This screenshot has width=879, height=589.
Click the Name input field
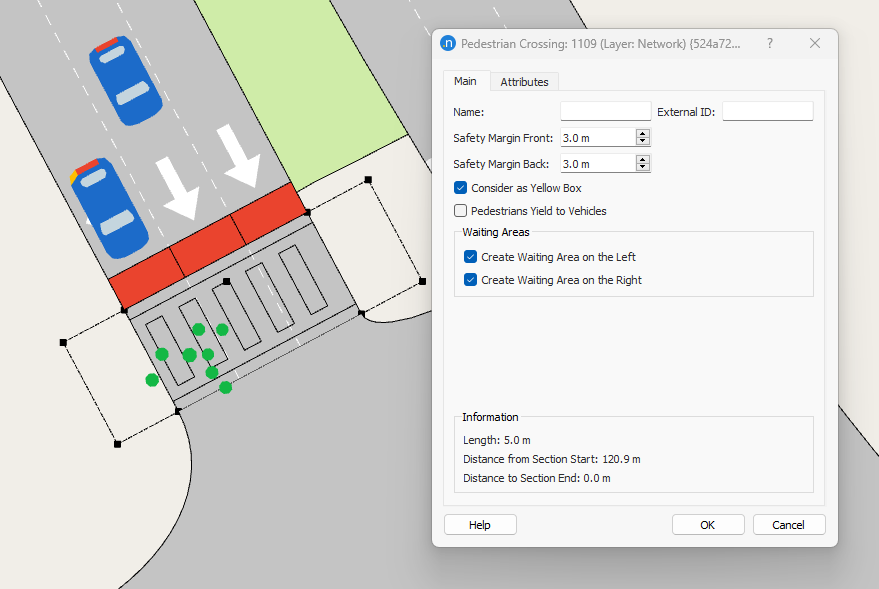[x=605, y=112]
